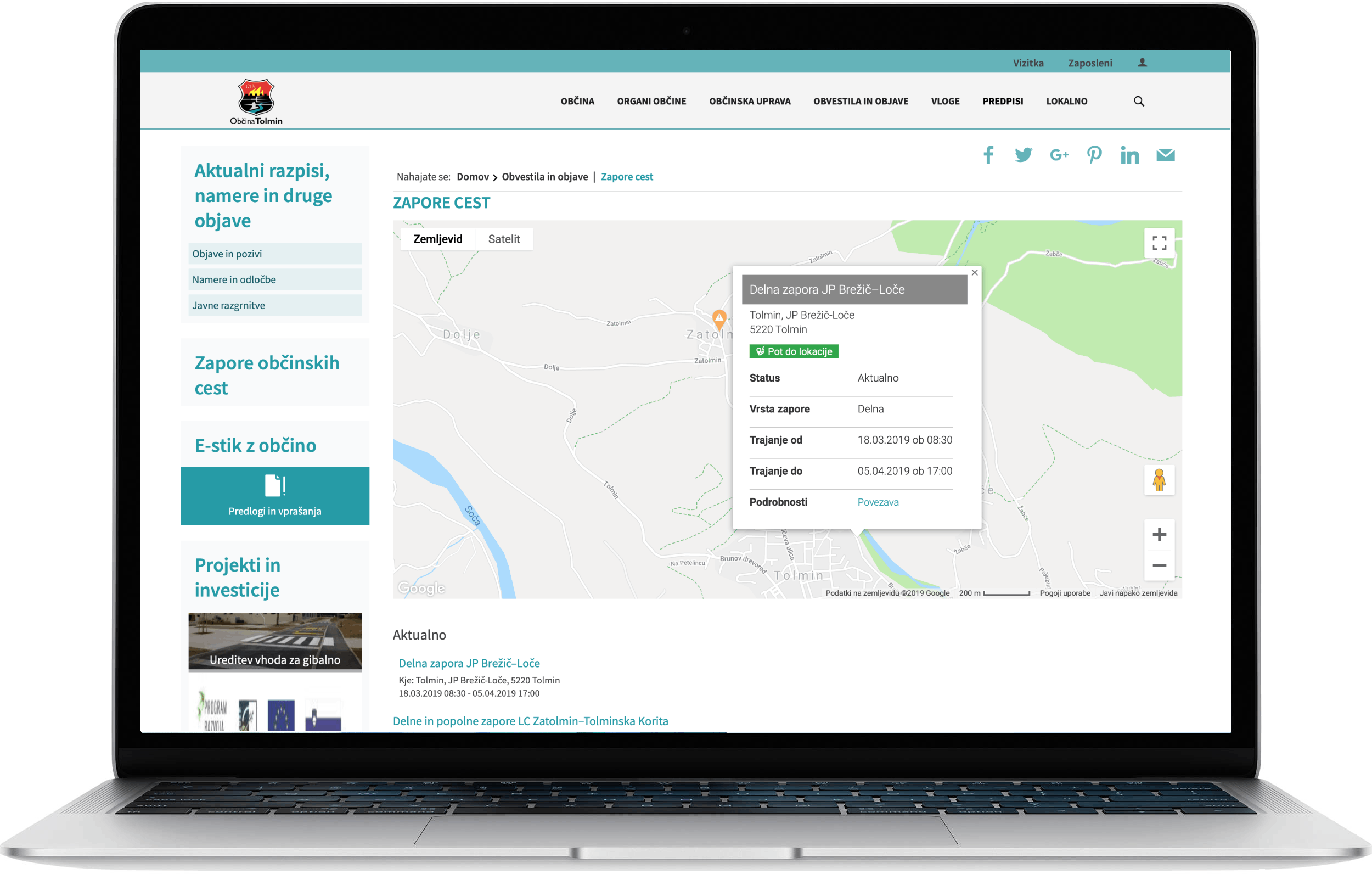This screenshot has width=1372, height=874.
Task: Send page by email envelope icon
Action: point(1165,154)
